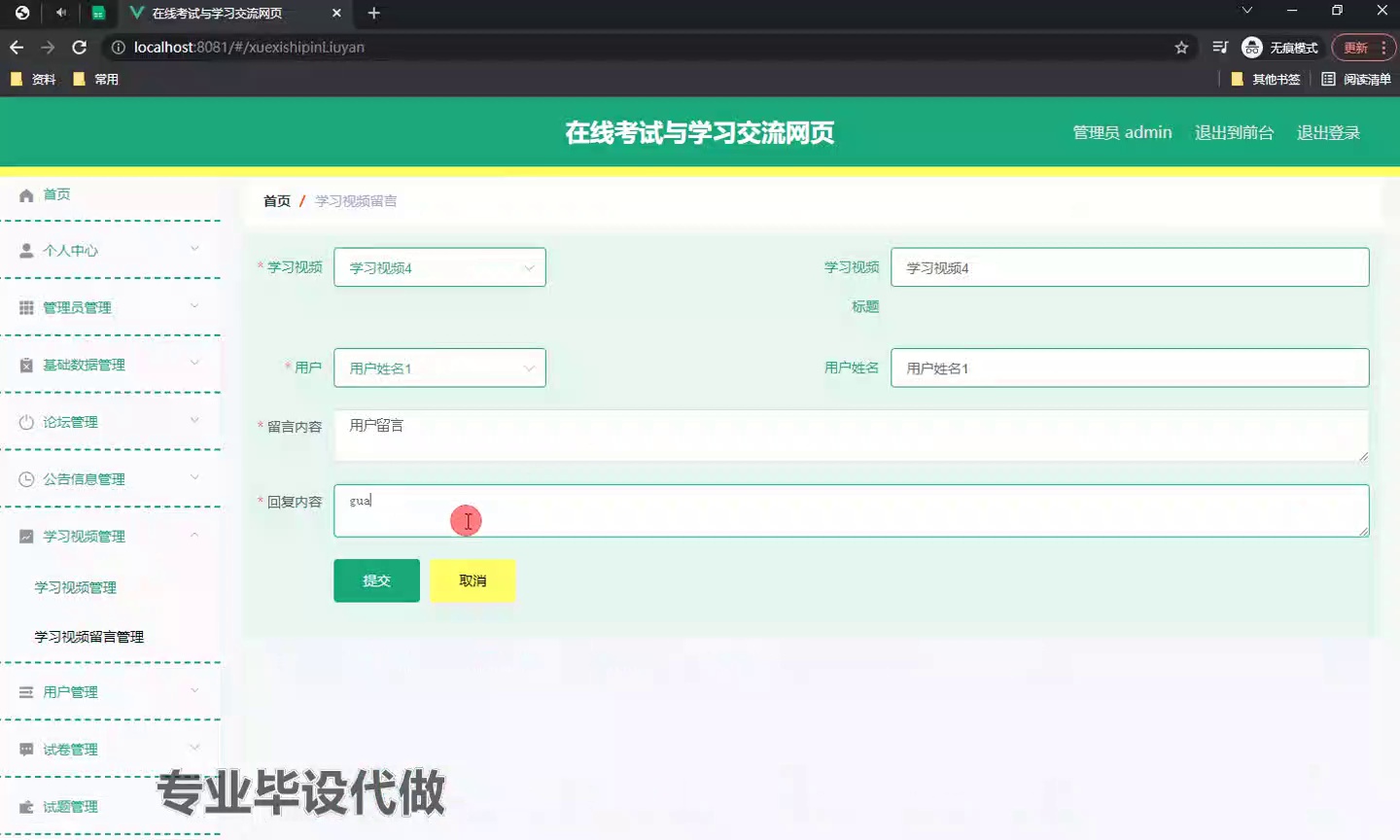Click the browser address bar URL
1400x840 pixels.
coord(249,47)
